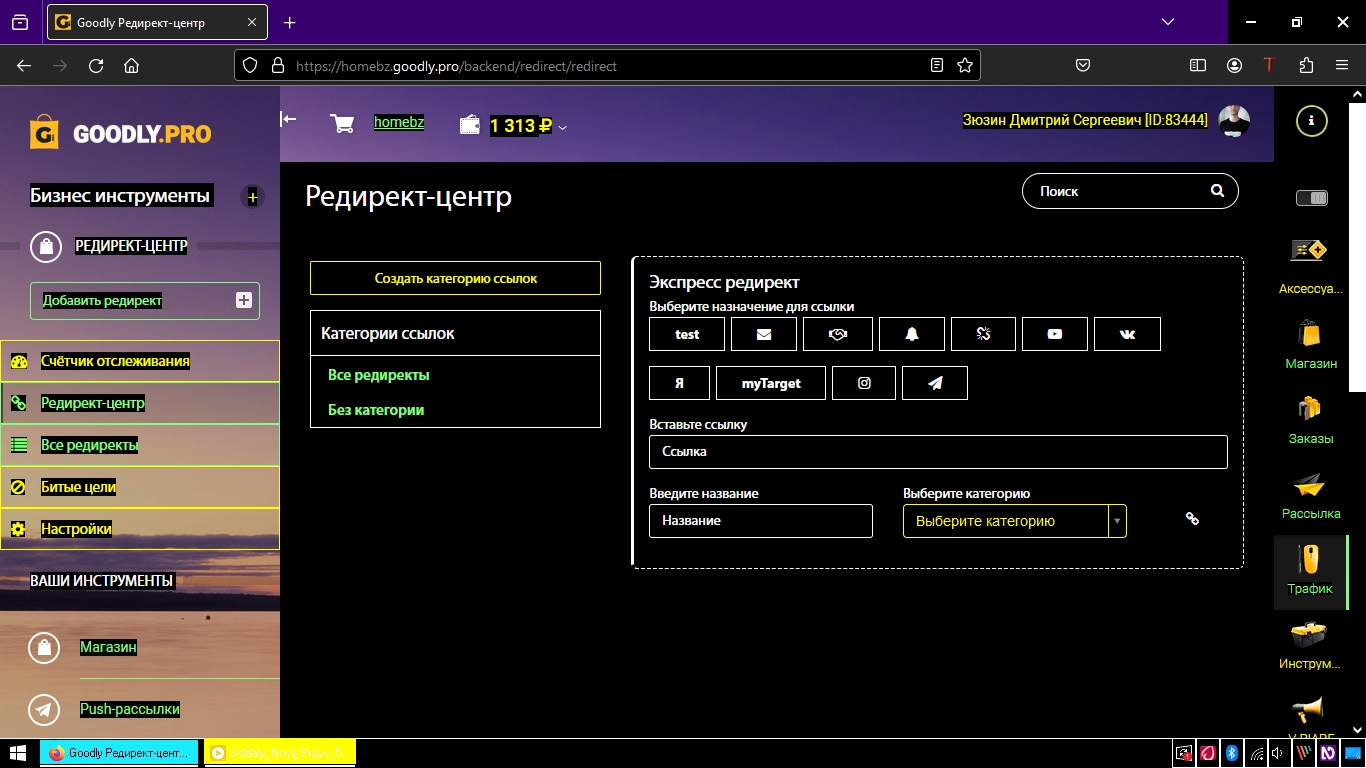This screenshot has height=768, width=1366.
Task: Reload the page in Firefox
Action: coord(96,66)
